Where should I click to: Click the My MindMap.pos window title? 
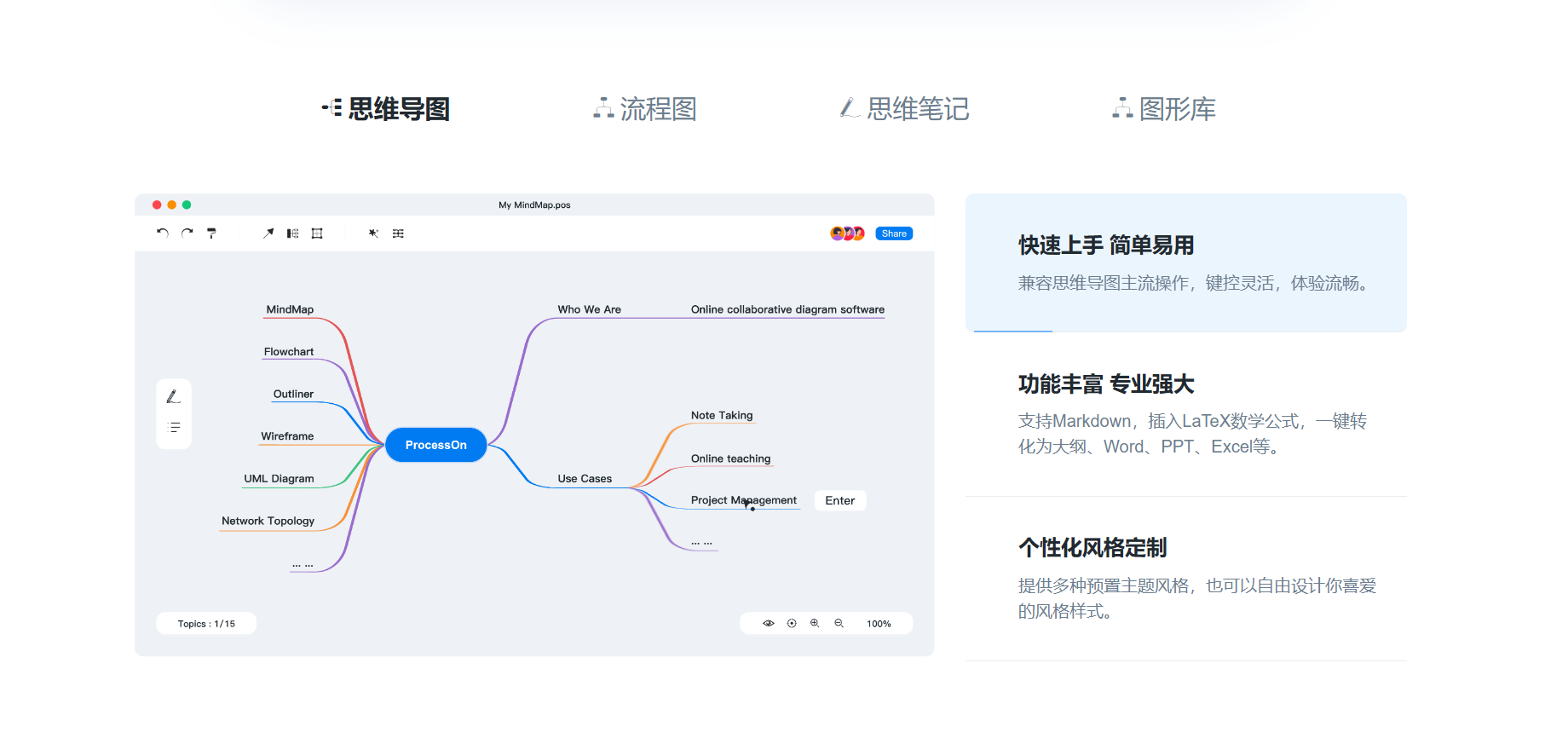pos(534,205)
